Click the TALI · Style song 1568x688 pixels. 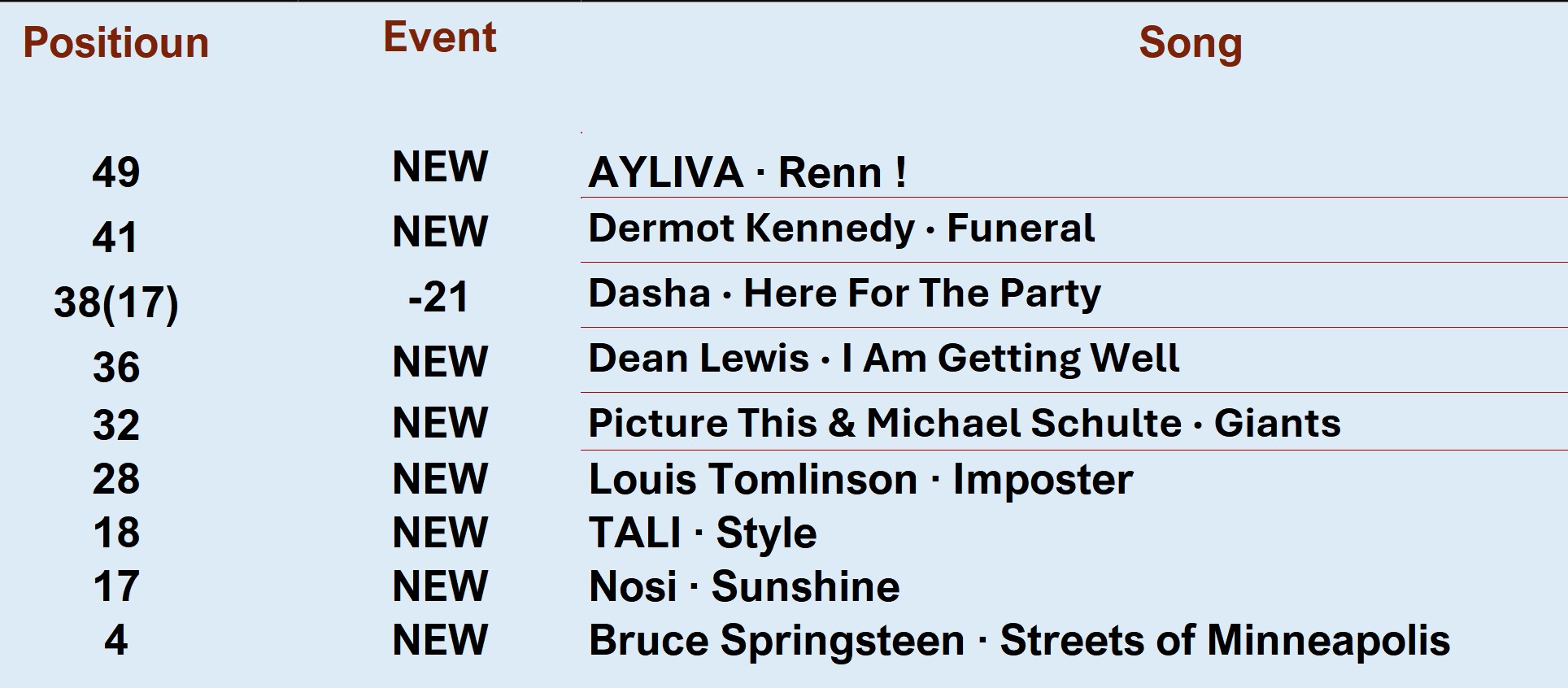(703, 533)
